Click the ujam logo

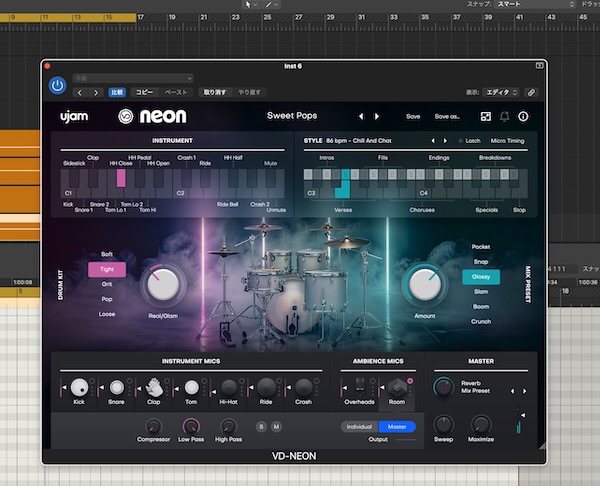click(x=74, y=116)
